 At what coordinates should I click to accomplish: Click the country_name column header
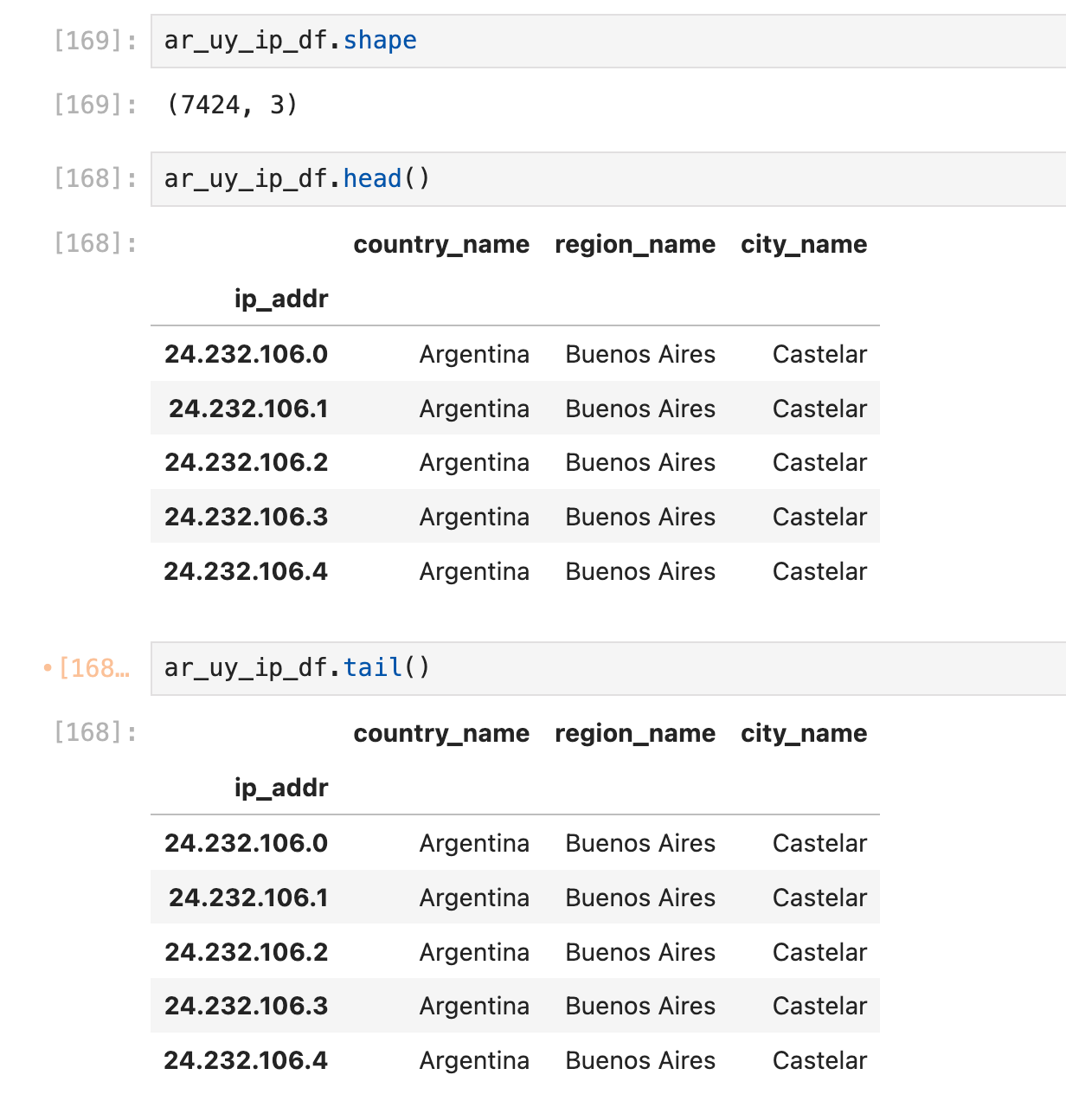click(x=440, y=245)
